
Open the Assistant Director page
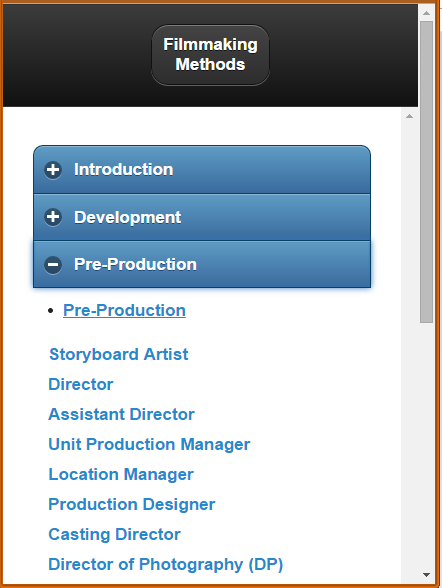pos(121,414)
